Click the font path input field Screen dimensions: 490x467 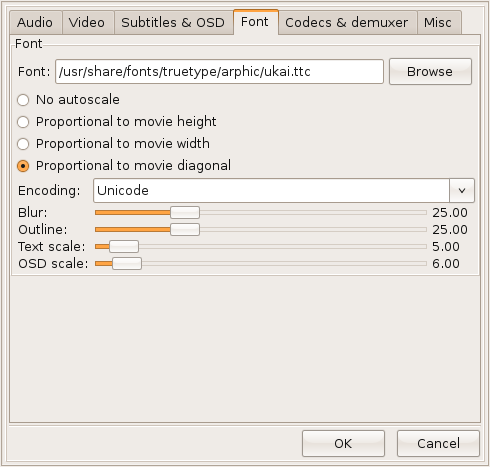pos(219,71)
